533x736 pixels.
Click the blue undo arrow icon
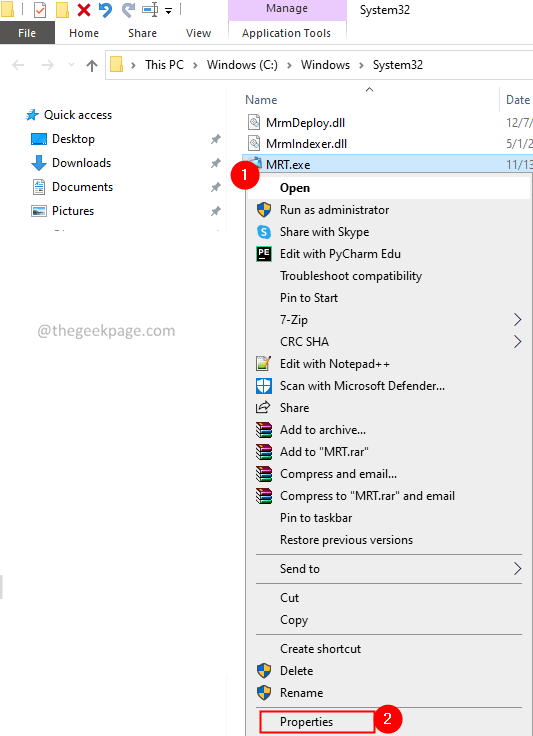pyautogui.click(x=106, y=10)
